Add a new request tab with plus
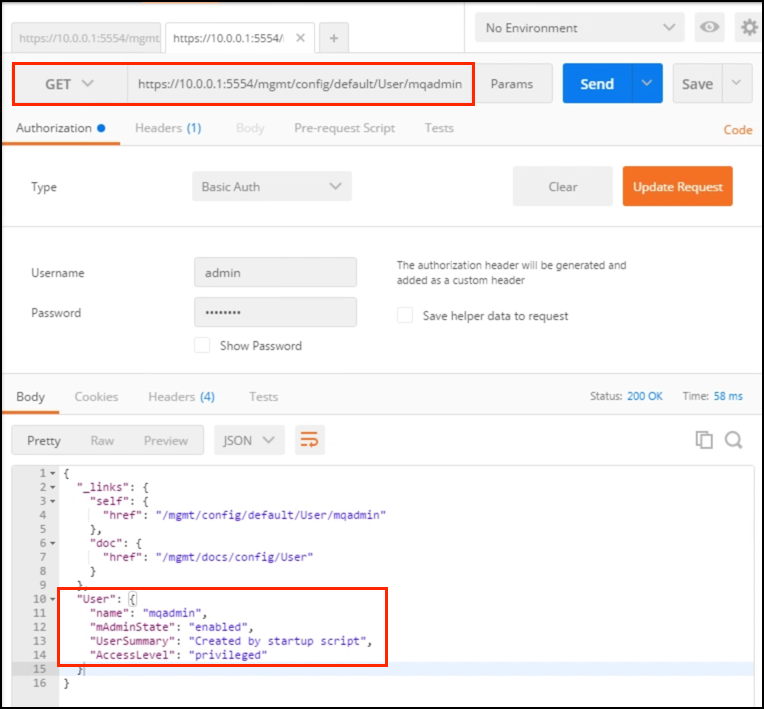764x709 pixels. click(x=334, y=38)
